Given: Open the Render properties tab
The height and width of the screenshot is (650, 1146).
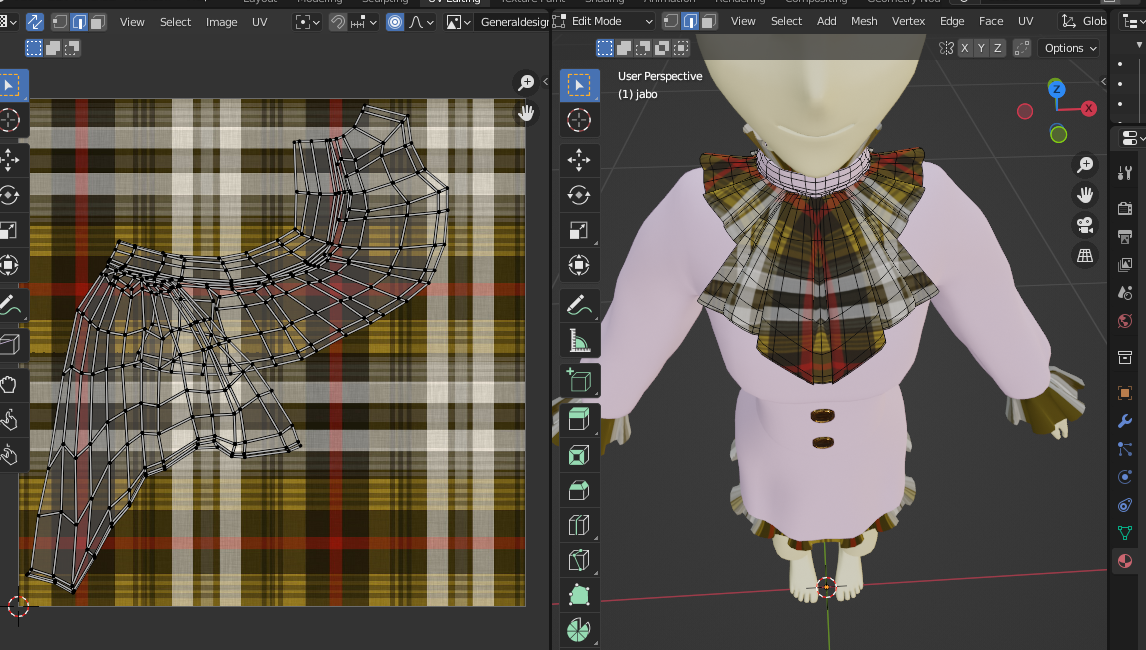Looking at the screenshot, I should pos(1126,208).
